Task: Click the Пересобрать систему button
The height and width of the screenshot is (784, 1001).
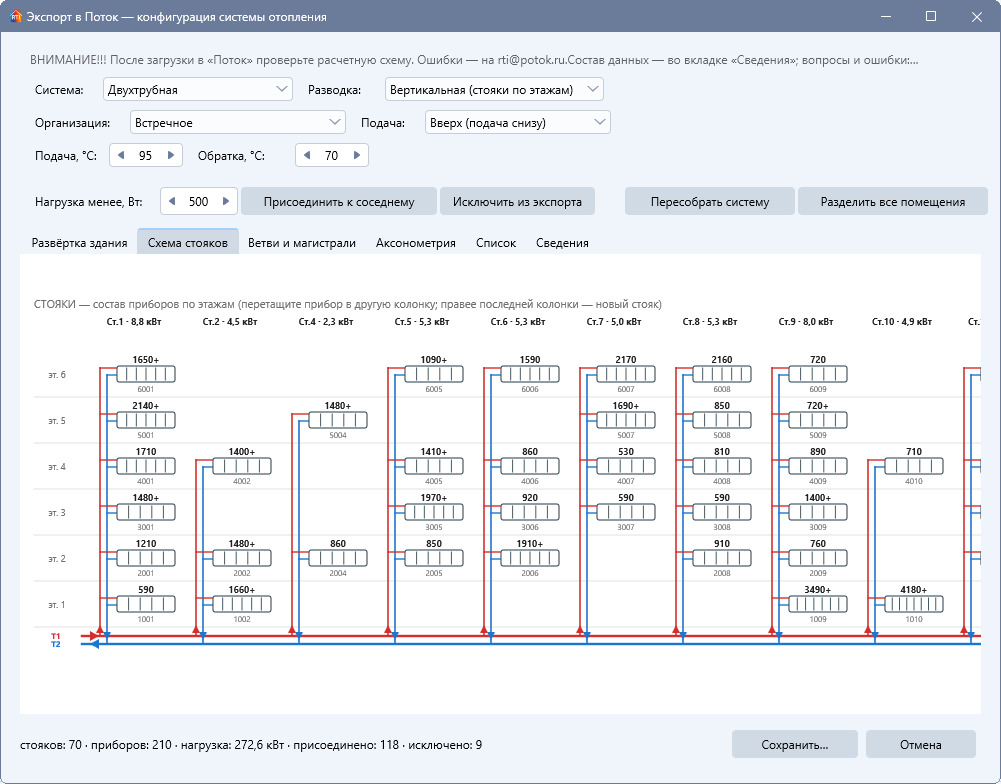Action: [x=710, y=202]
